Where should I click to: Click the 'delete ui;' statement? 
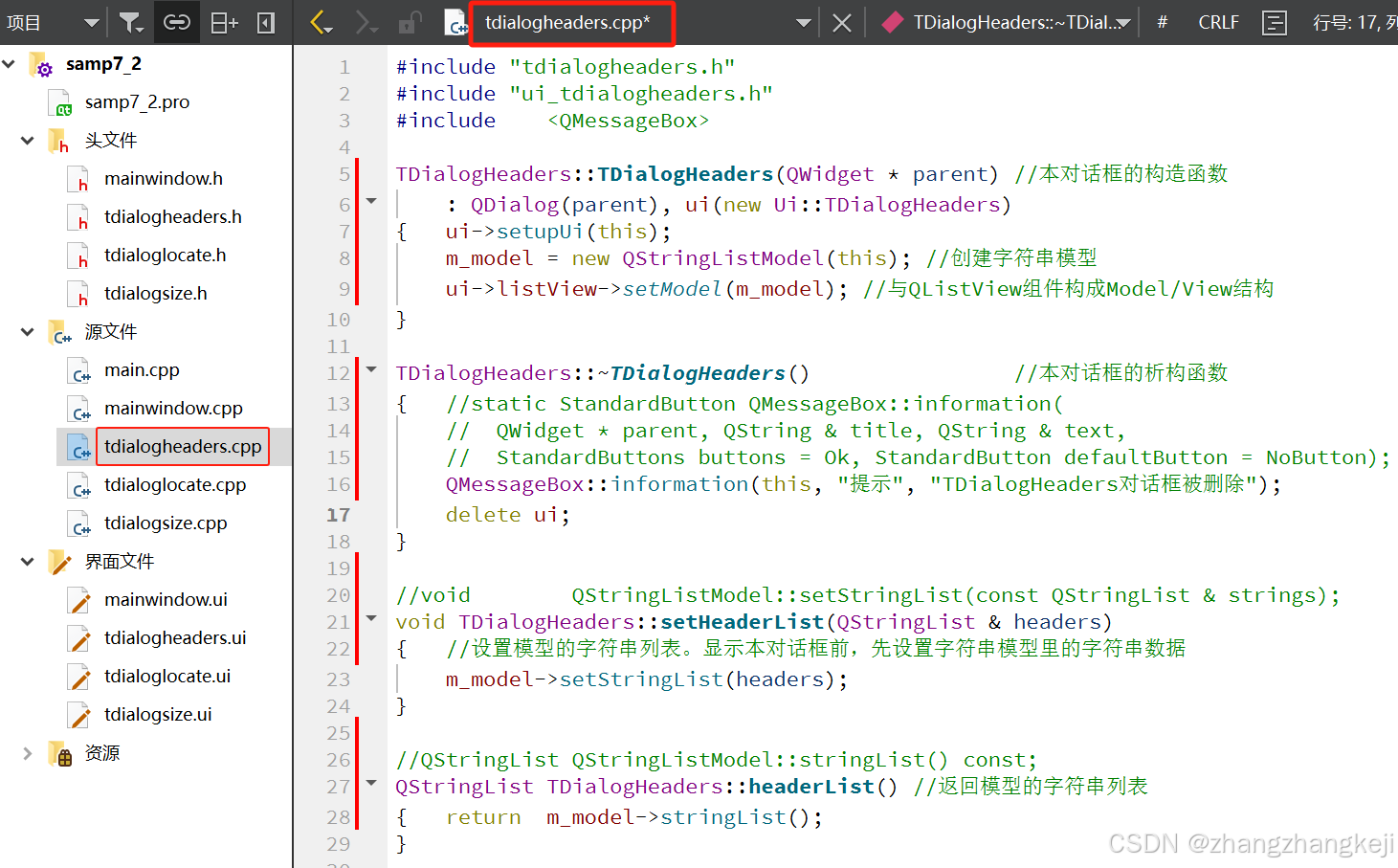pos(507,515)
